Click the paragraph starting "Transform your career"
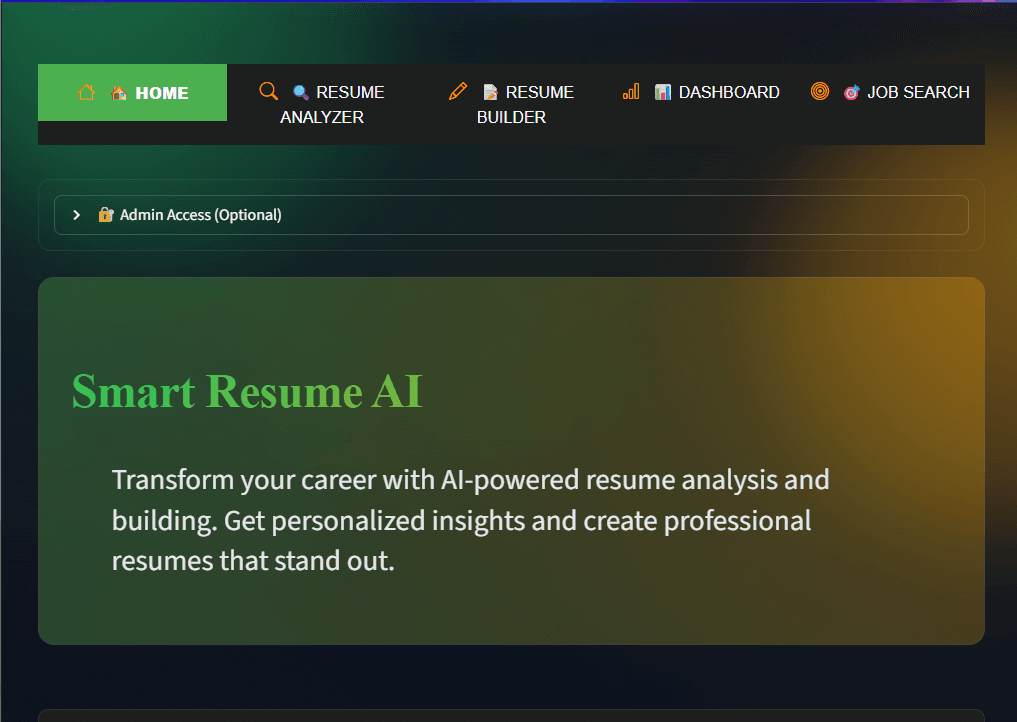The image size is (1017, 722). point(470,520)
